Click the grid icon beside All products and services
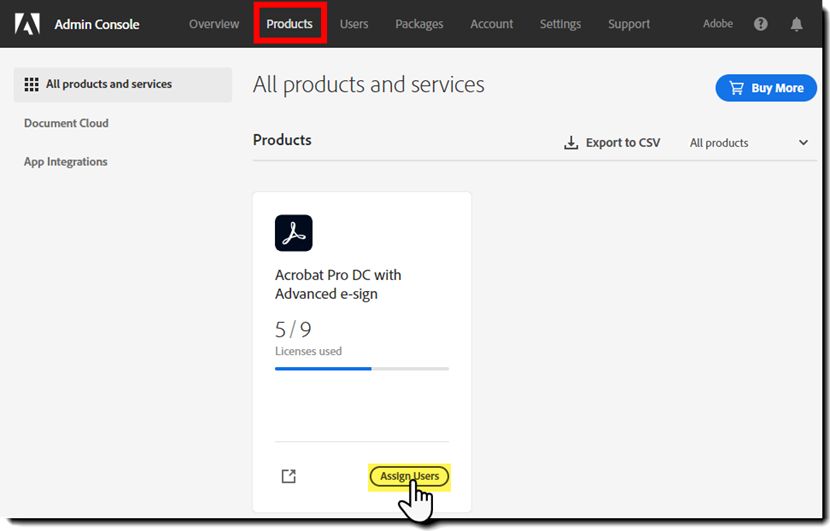 coord(31,85)
